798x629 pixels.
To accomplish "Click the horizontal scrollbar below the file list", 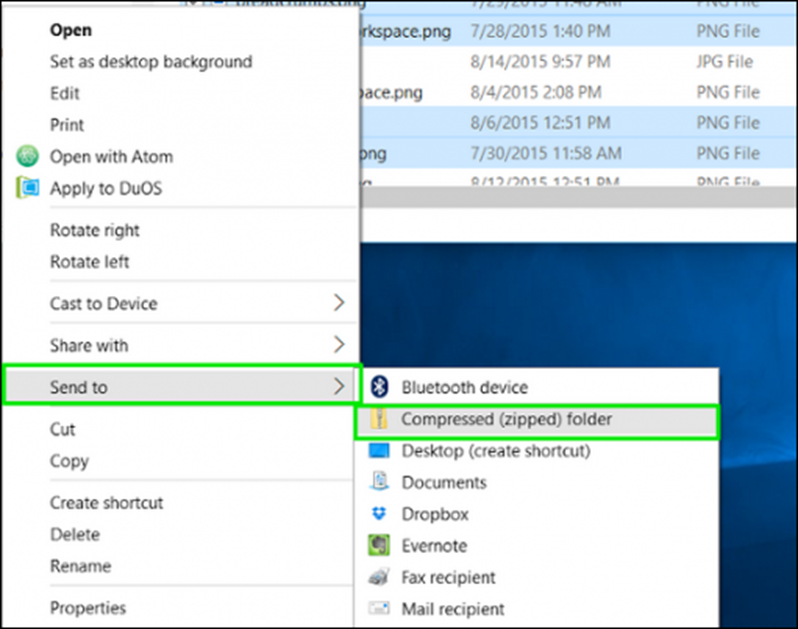I will coord(580,190).
